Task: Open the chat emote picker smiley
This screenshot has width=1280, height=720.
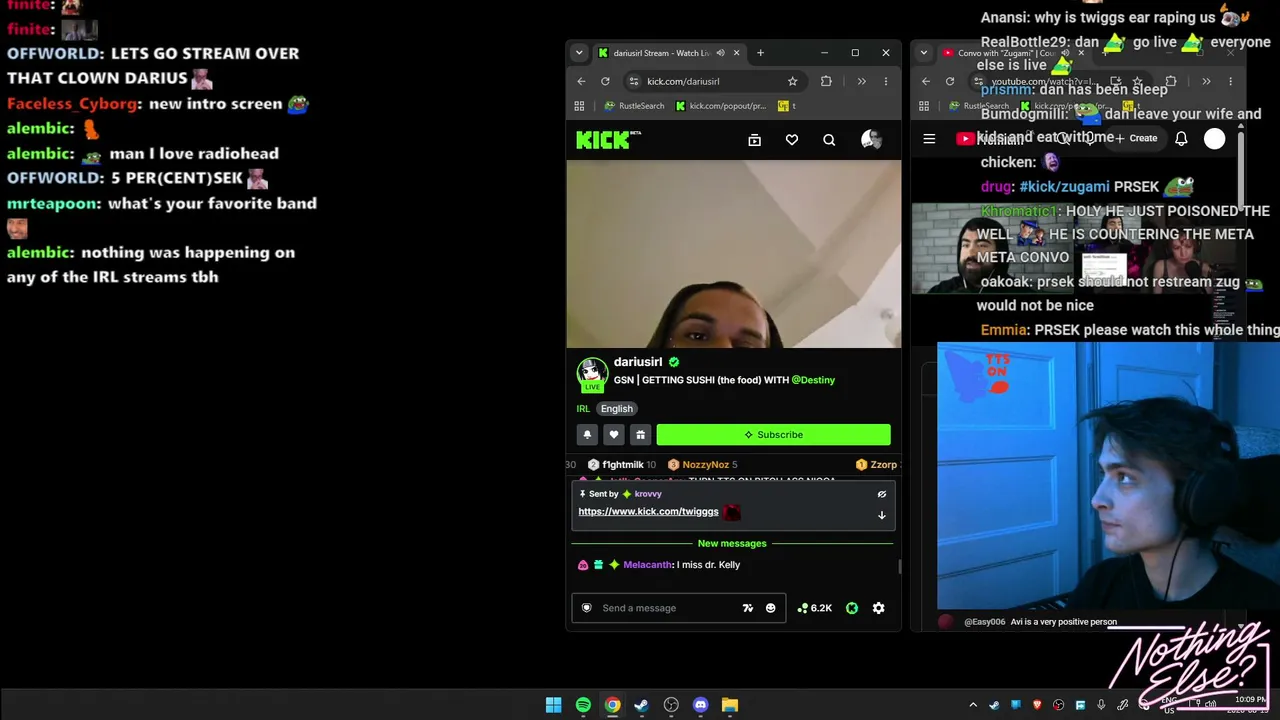Action: 770,608
